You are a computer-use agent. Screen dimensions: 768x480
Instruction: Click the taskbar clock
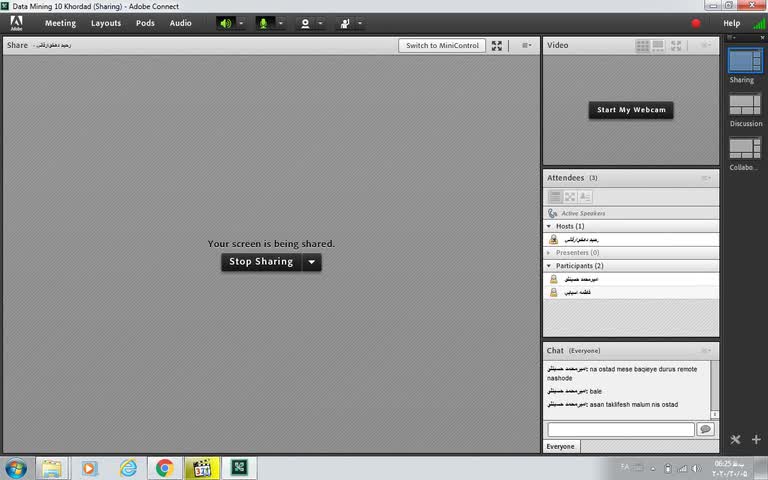[729, 469]
